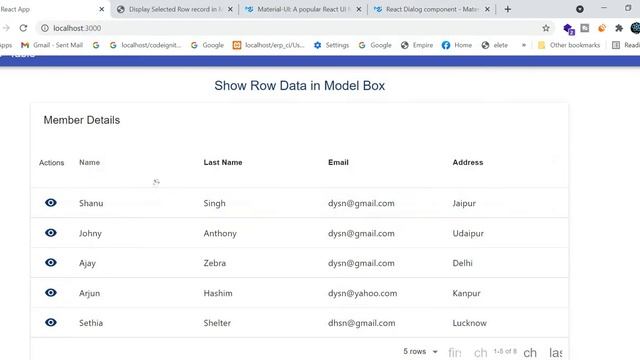
Task: Sort table by Name column
Action: tap(89, 162)
